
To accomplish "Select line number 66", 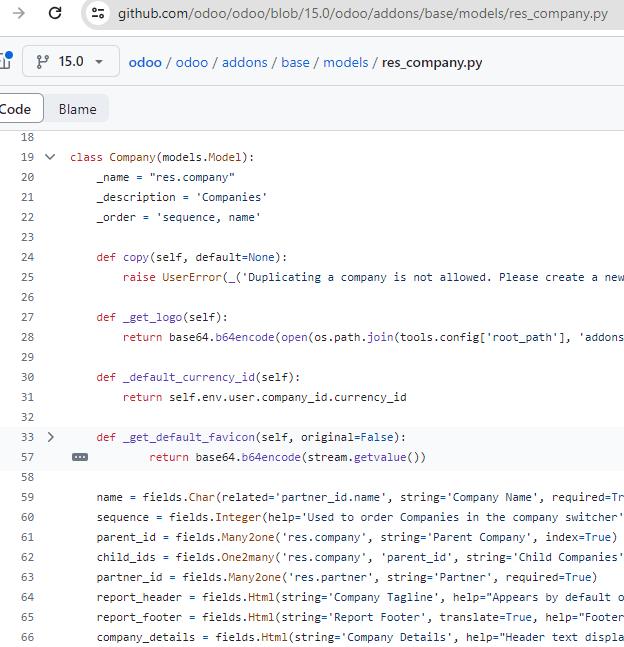I will tap(28, 637).
